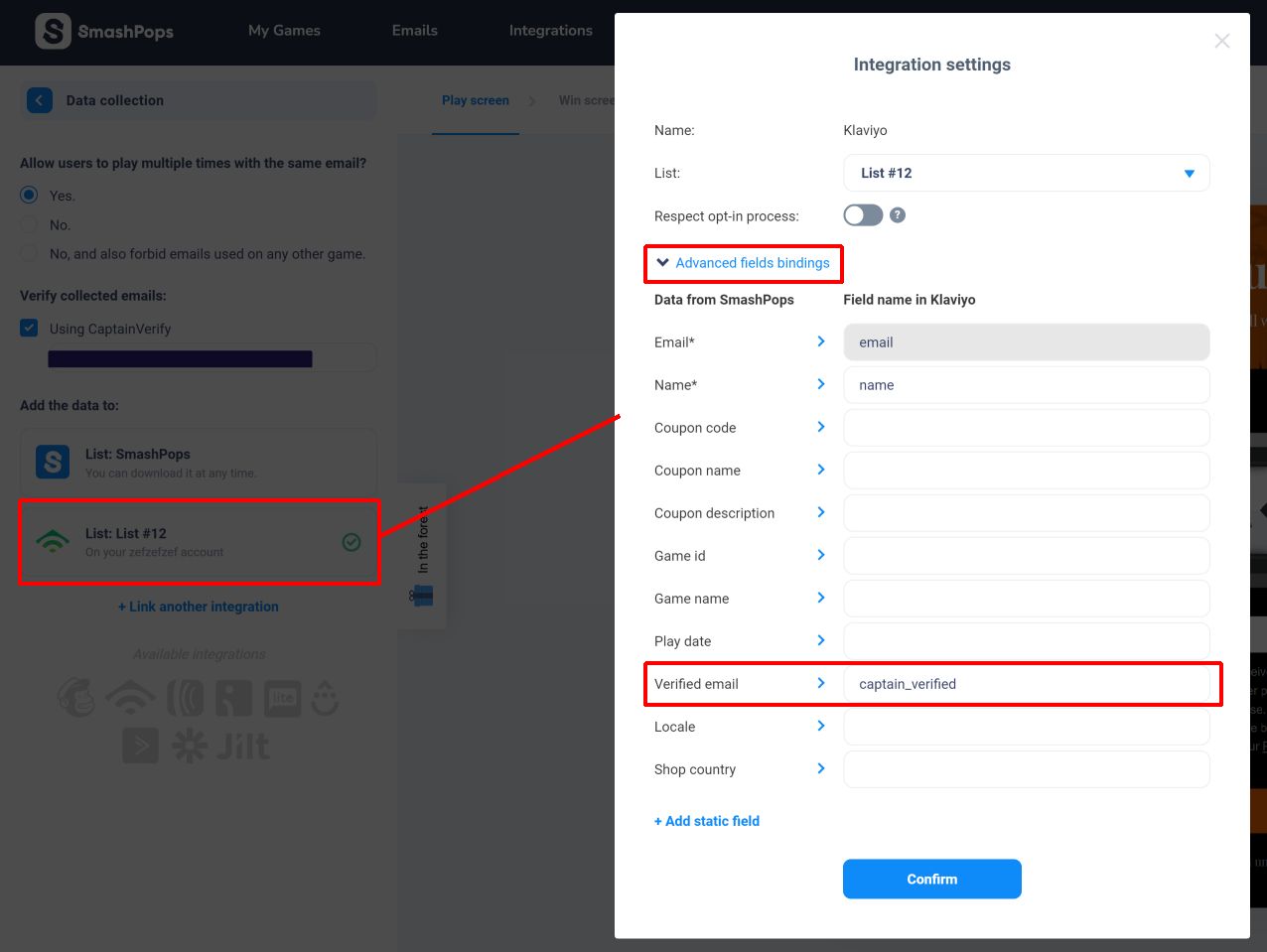
Task: Select the lite available integration icon
Action: coord(283,699)
